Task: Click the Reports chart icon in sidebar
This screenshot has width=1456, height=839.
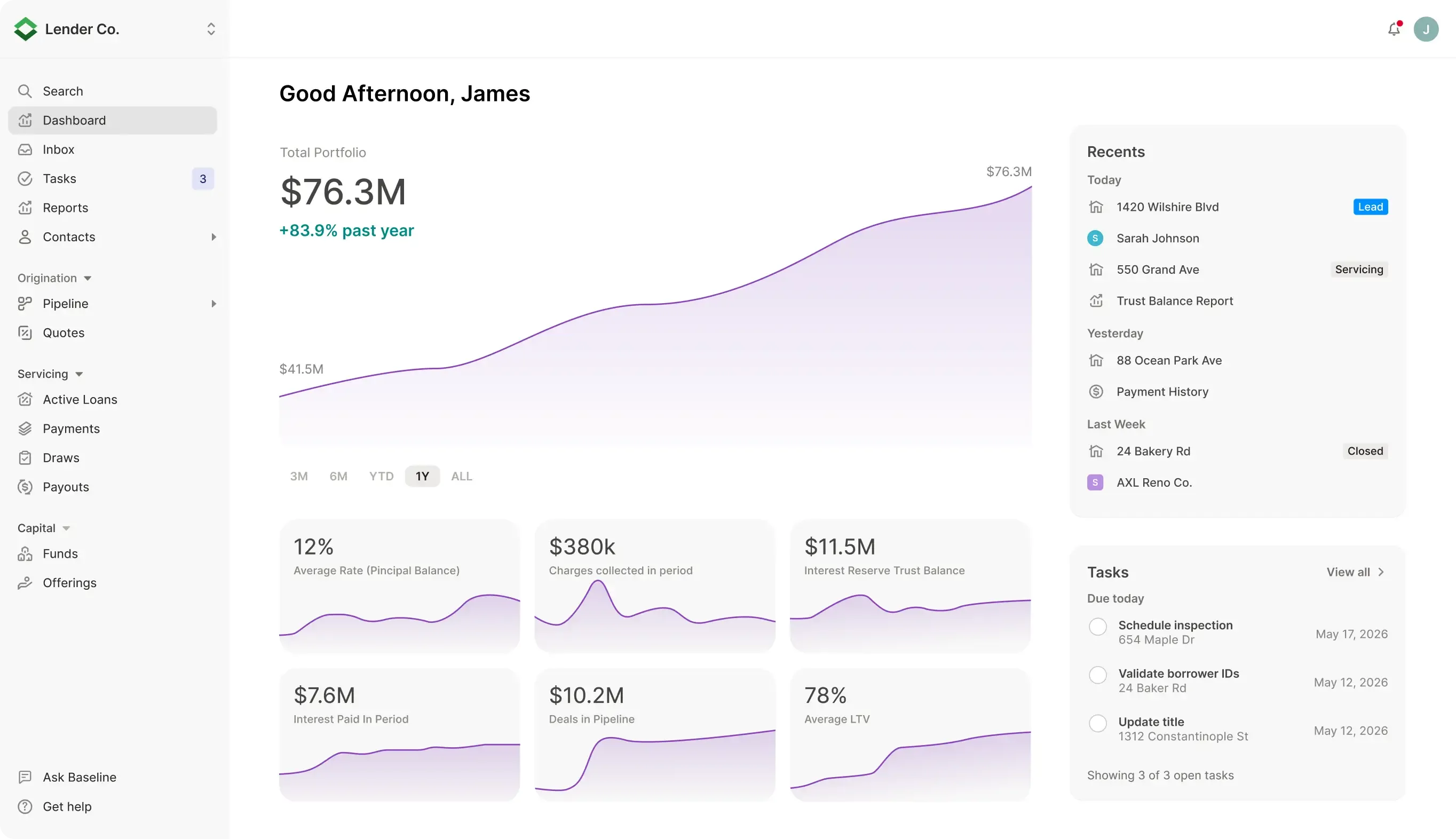Action: point(25,208)
